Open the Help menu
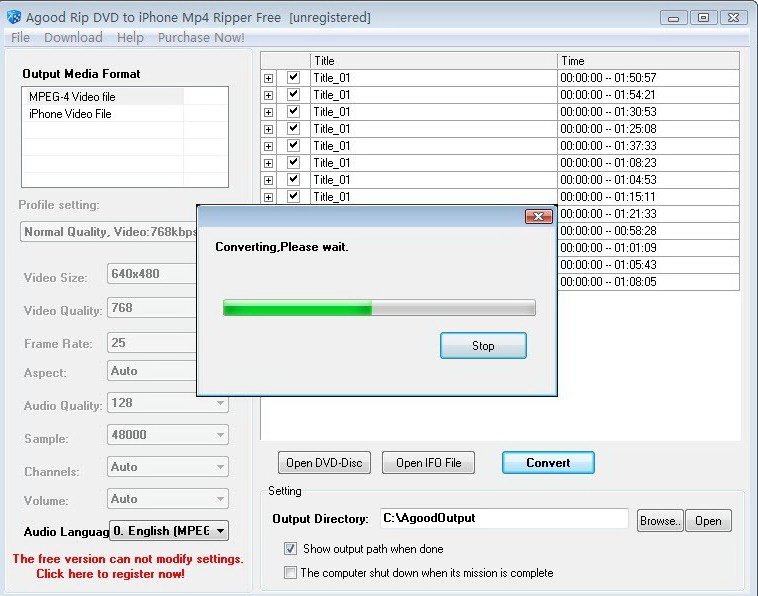The image size is (758, 596). pos(130,37)
